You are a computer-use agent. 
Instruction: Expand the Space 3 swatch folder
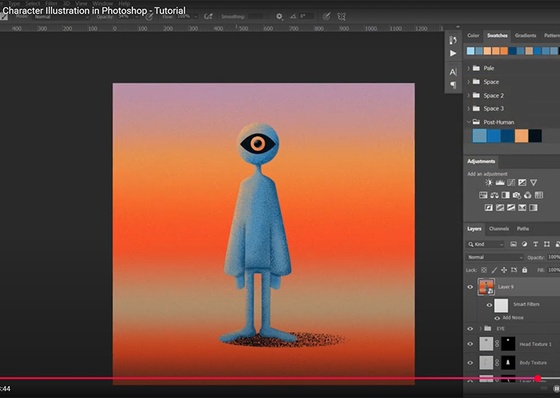click(x=469, y=109)
